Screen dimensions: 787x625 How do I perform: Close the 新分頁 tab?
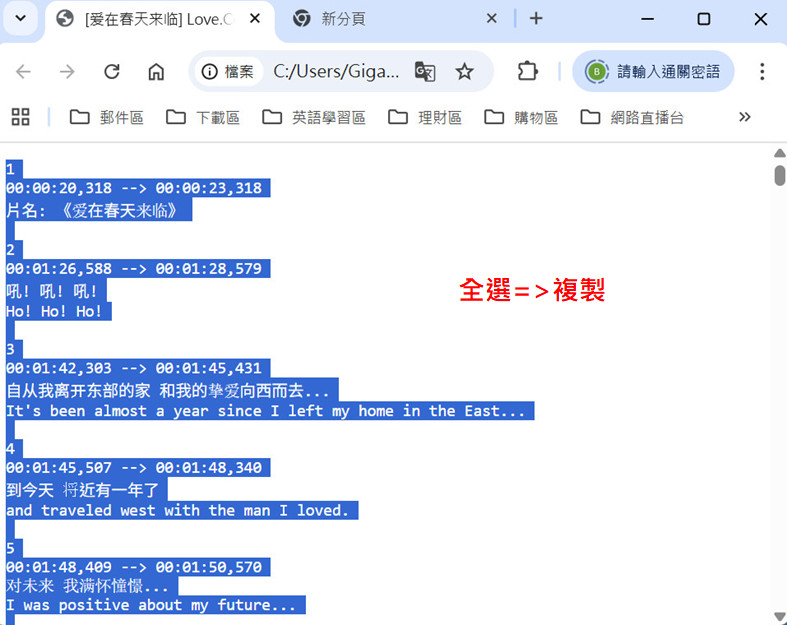pos(492,19)
